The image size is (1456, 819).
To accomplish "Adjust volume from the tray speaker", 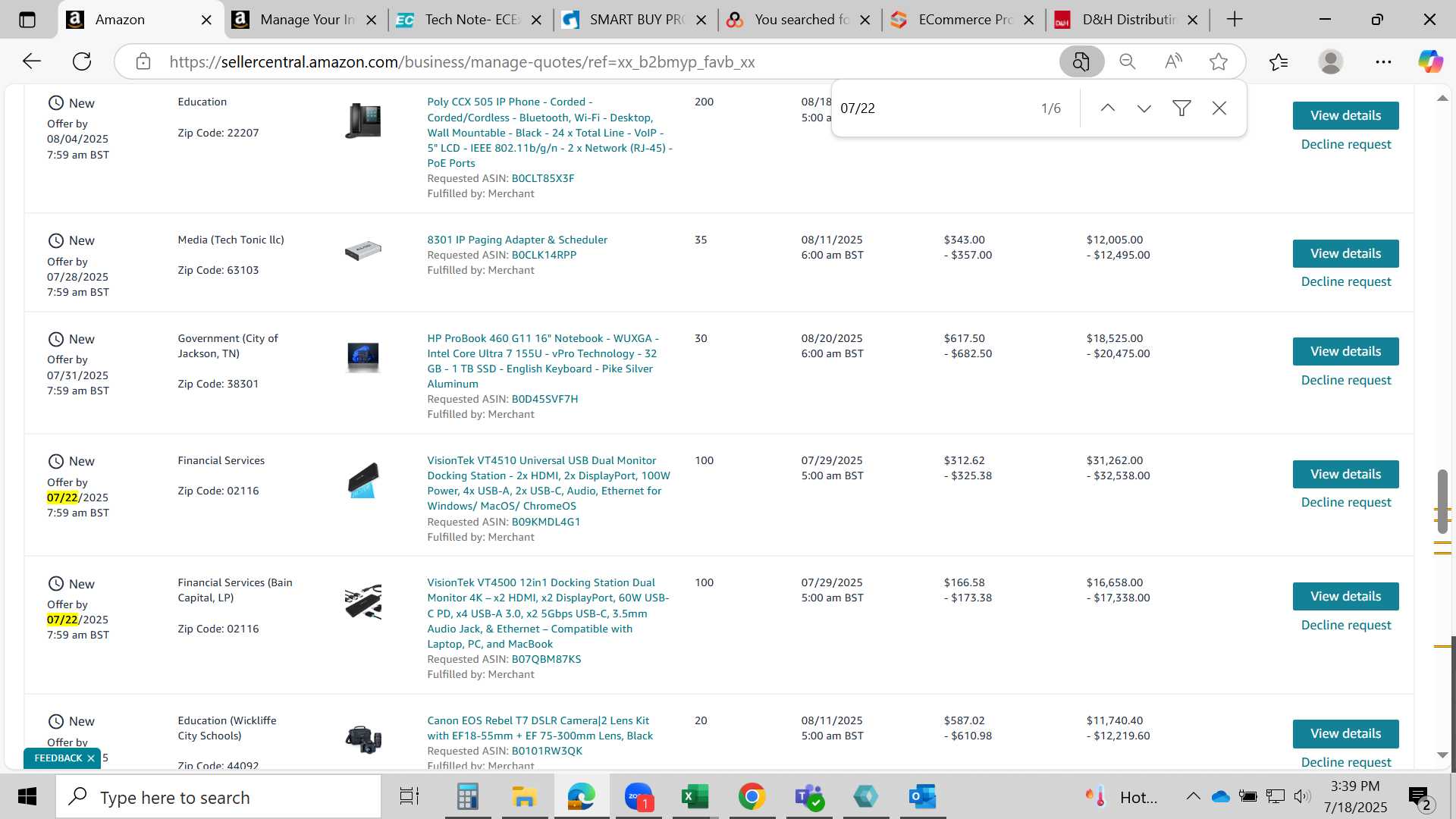I will [x=1302, y=796].
